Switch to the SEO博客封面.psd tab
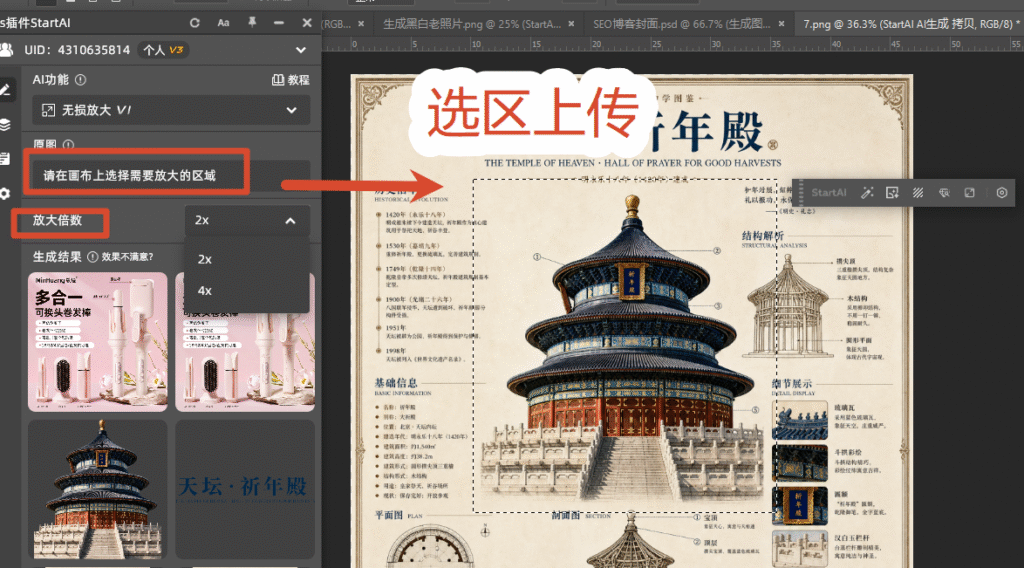This screenshot has width=1024, height=568. tap(682, 24)
